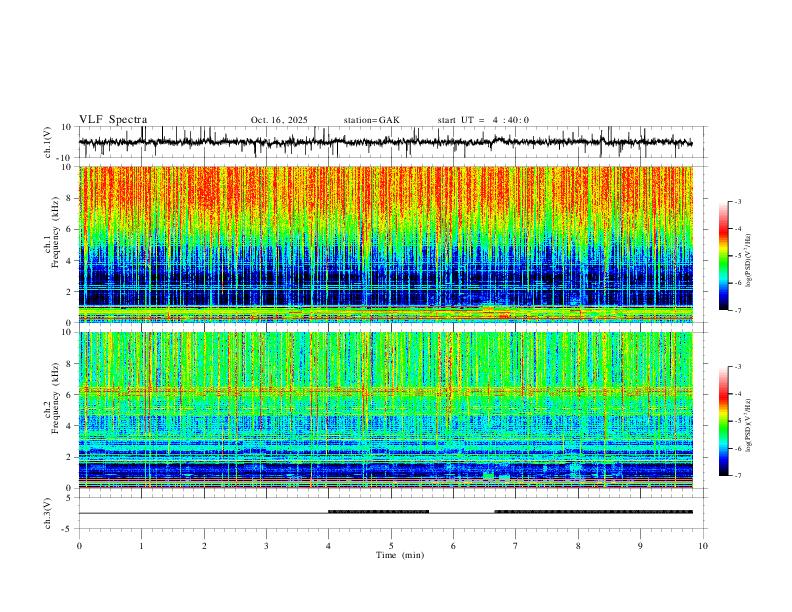The height and width of the screenshot is (612, 792).
Task: Click the ch.2 spectrogram panel
Action: tap(385, 410)
